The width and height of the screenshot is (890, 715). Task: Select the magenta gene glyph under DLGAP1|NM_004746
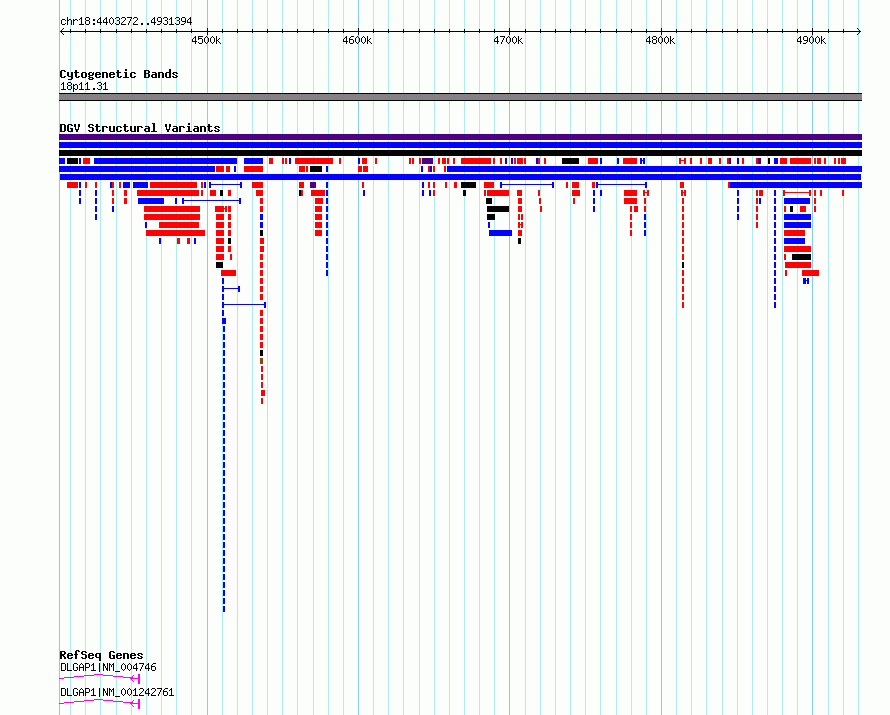[99, 678]
